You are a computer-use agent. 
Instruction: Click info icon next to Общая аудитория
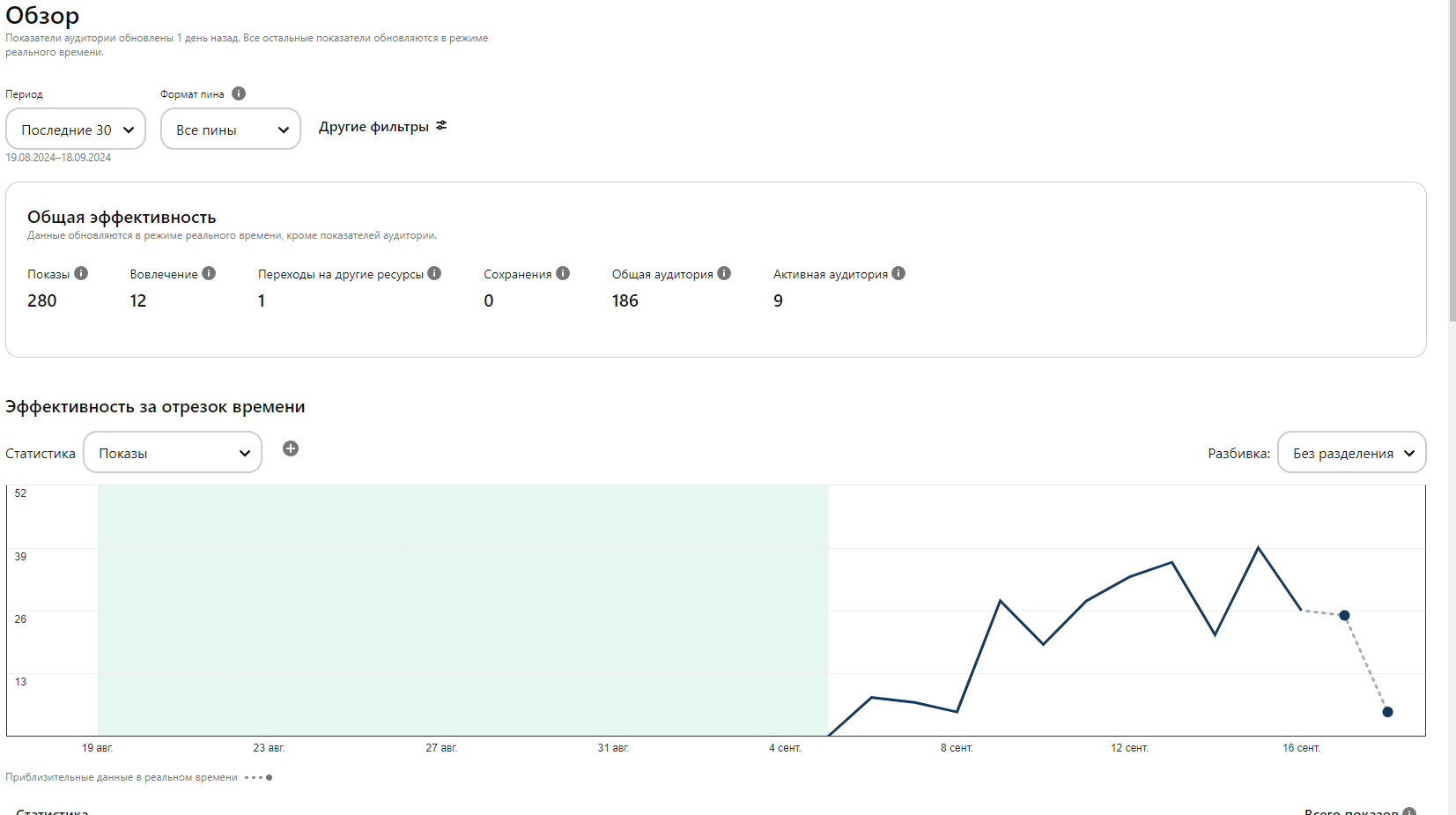click(724, 273)
